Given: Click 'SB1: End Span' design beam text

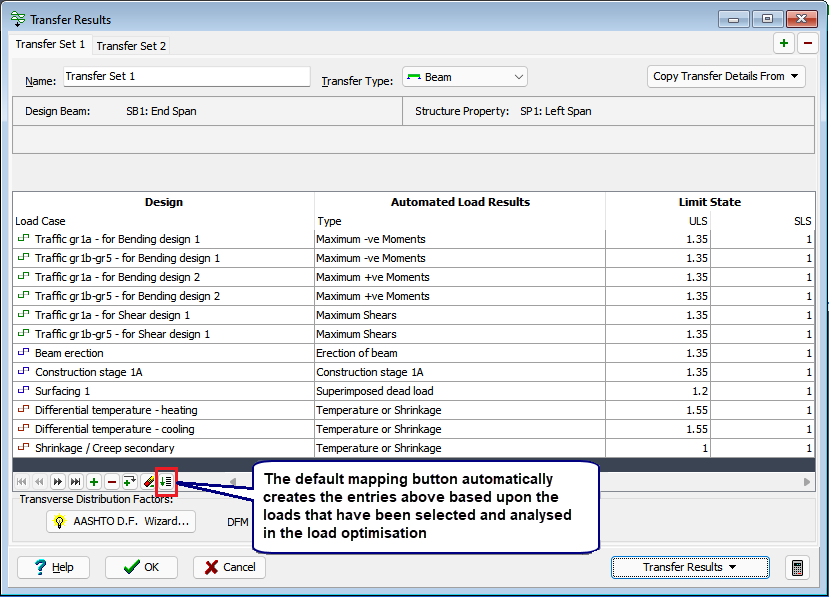Looking at the screenshot, I should coord(161,111).
